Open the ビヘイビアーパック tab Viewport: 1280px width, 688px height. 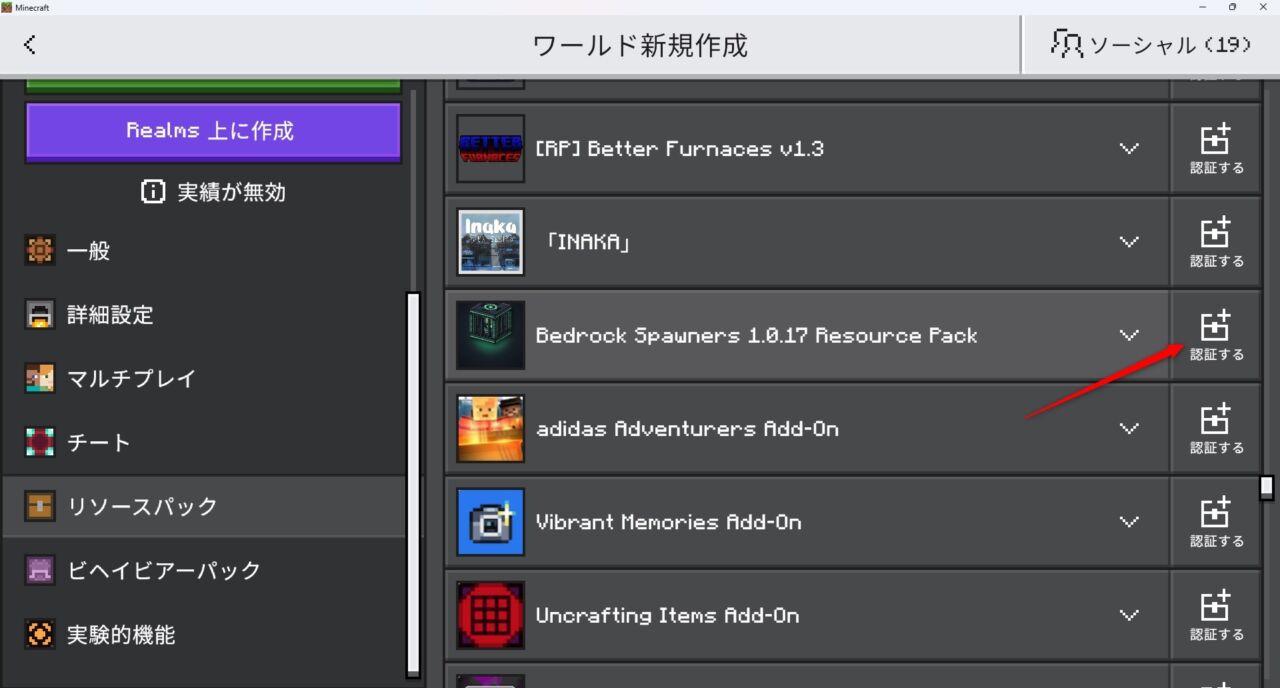click(204, 571)
